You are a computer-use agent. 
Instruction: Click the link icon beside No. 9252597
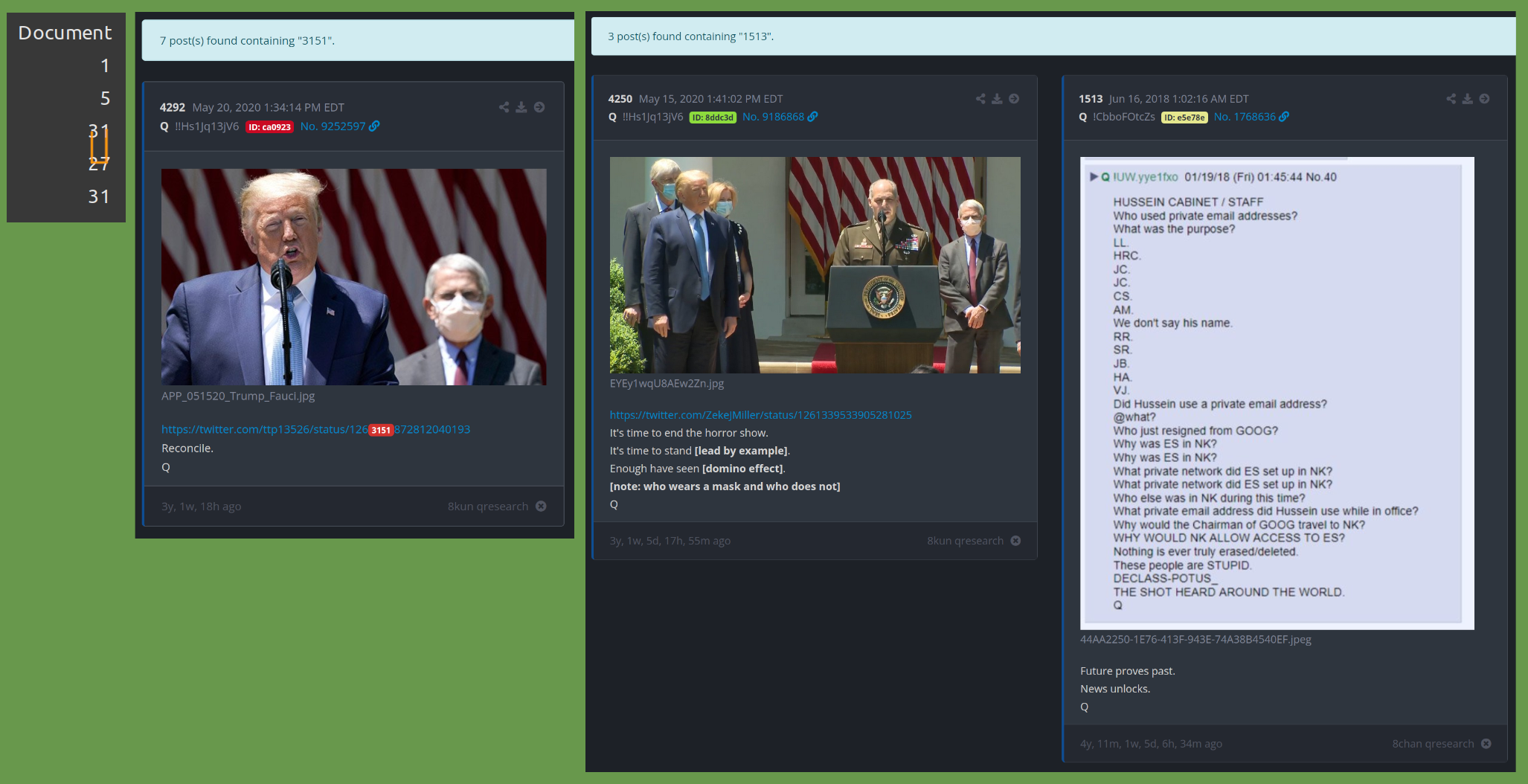point(374,126)
